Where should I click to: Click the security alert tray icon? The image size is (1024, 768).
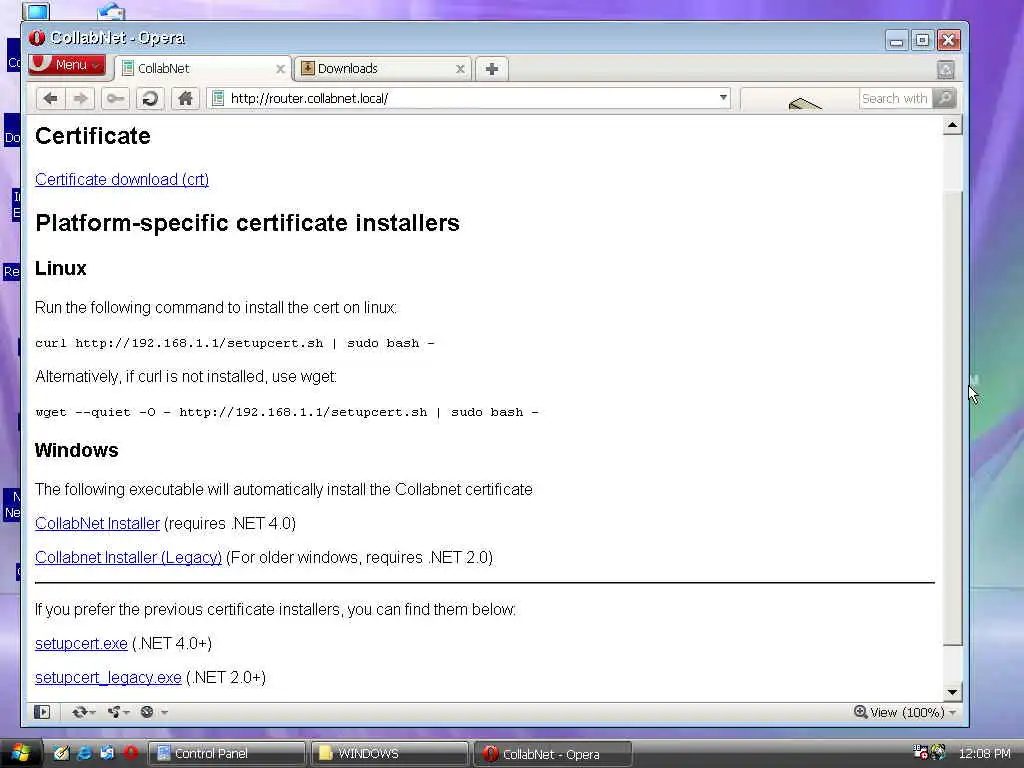click(920, 753)
